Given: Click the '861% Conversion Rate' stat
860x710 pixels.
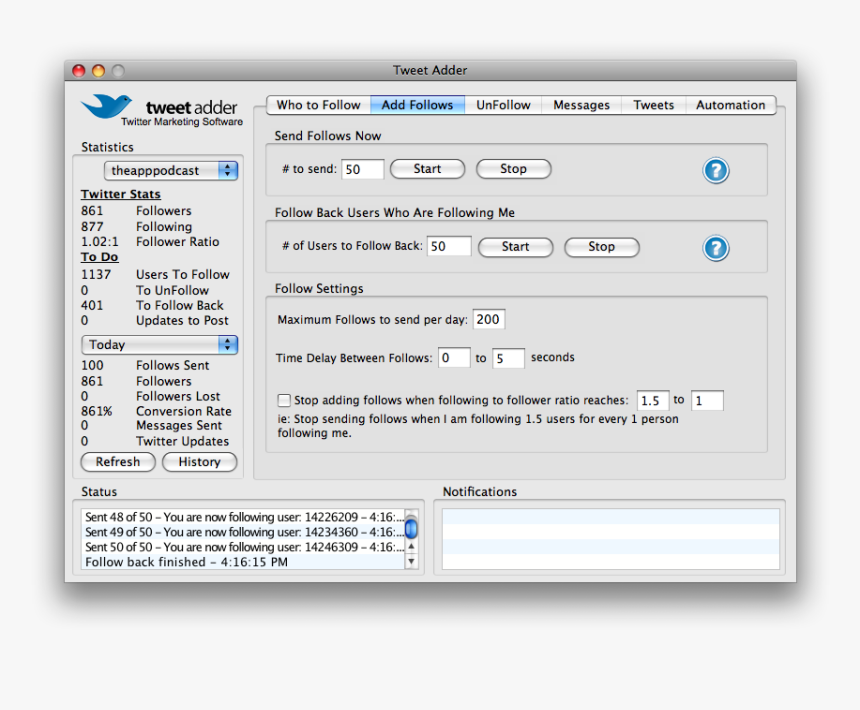Looking at the screenshot, I should [x=156, y=411].
